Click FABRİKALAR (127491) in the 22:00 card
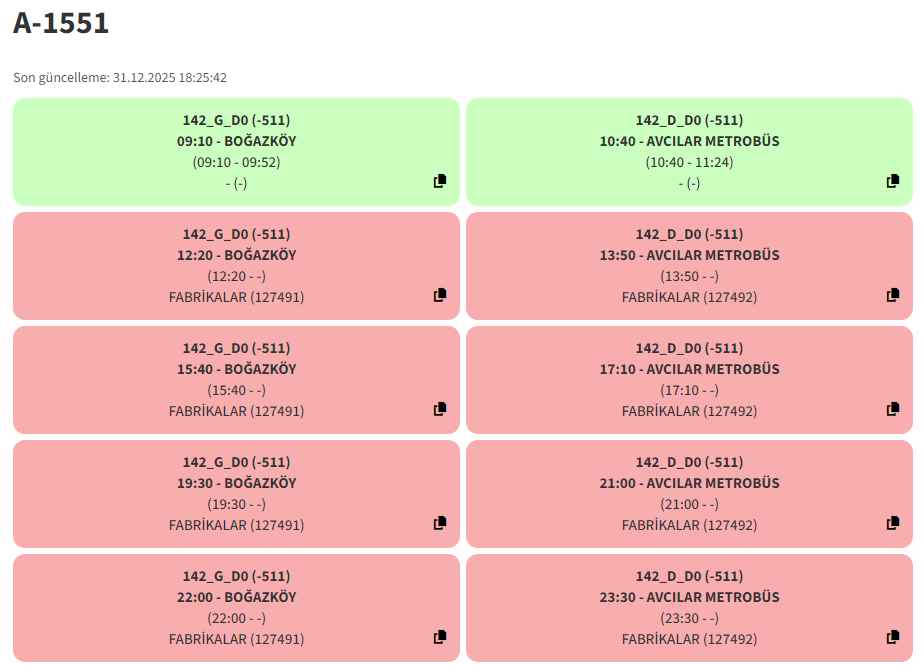The image size is (922, 665). pos(236,639)
